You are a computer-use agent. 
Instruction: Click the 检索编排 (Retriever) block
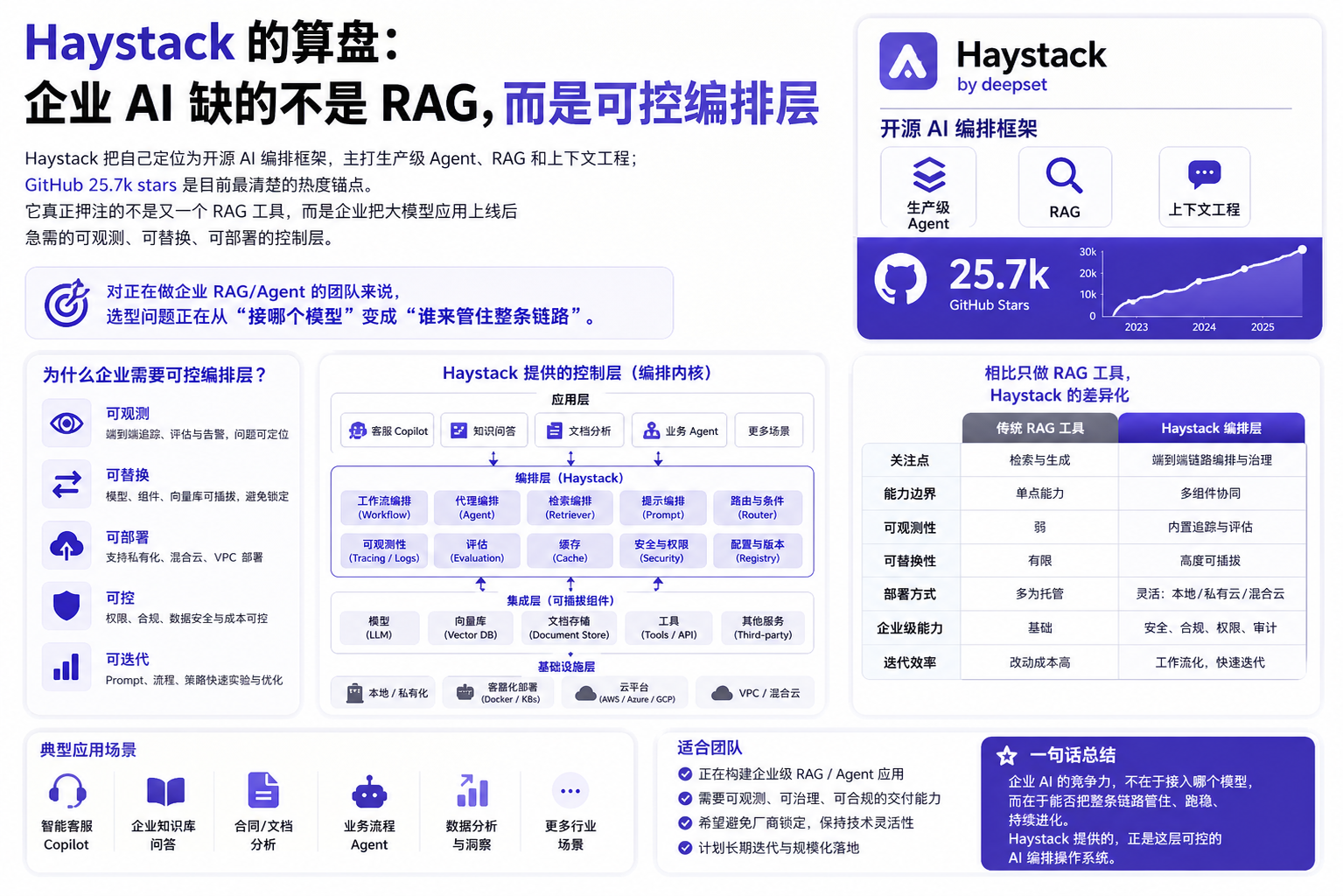[570, 507]
